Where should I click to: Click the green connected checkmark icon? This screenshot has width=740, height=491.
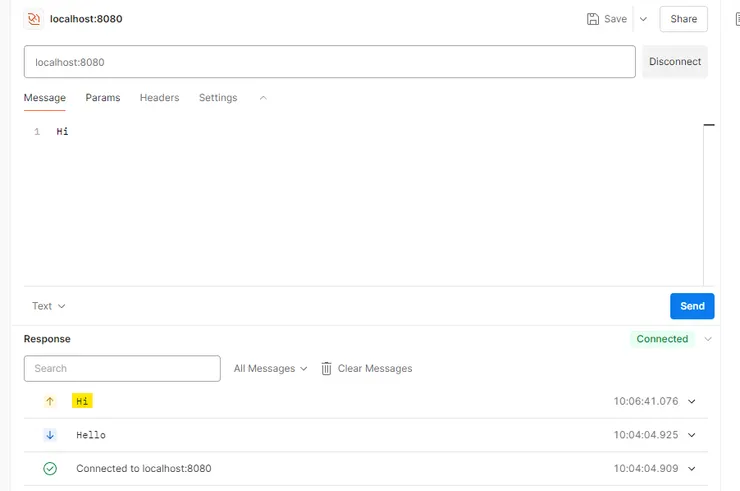coord(50,468)
